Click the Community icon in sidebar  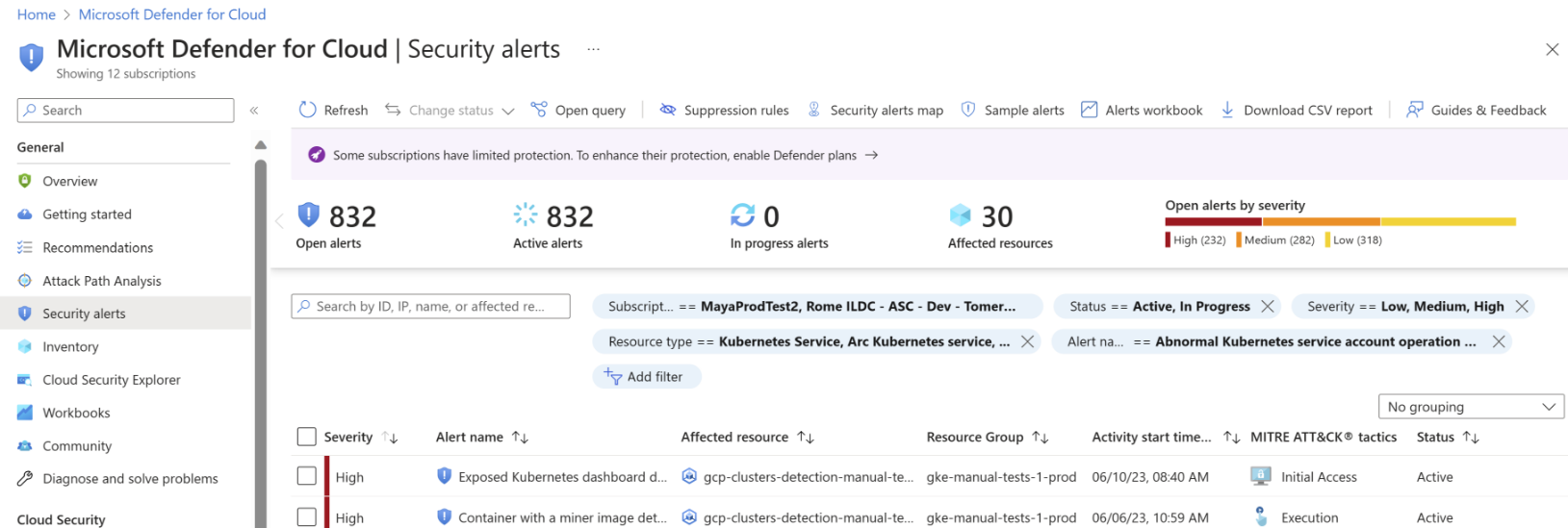25,446
